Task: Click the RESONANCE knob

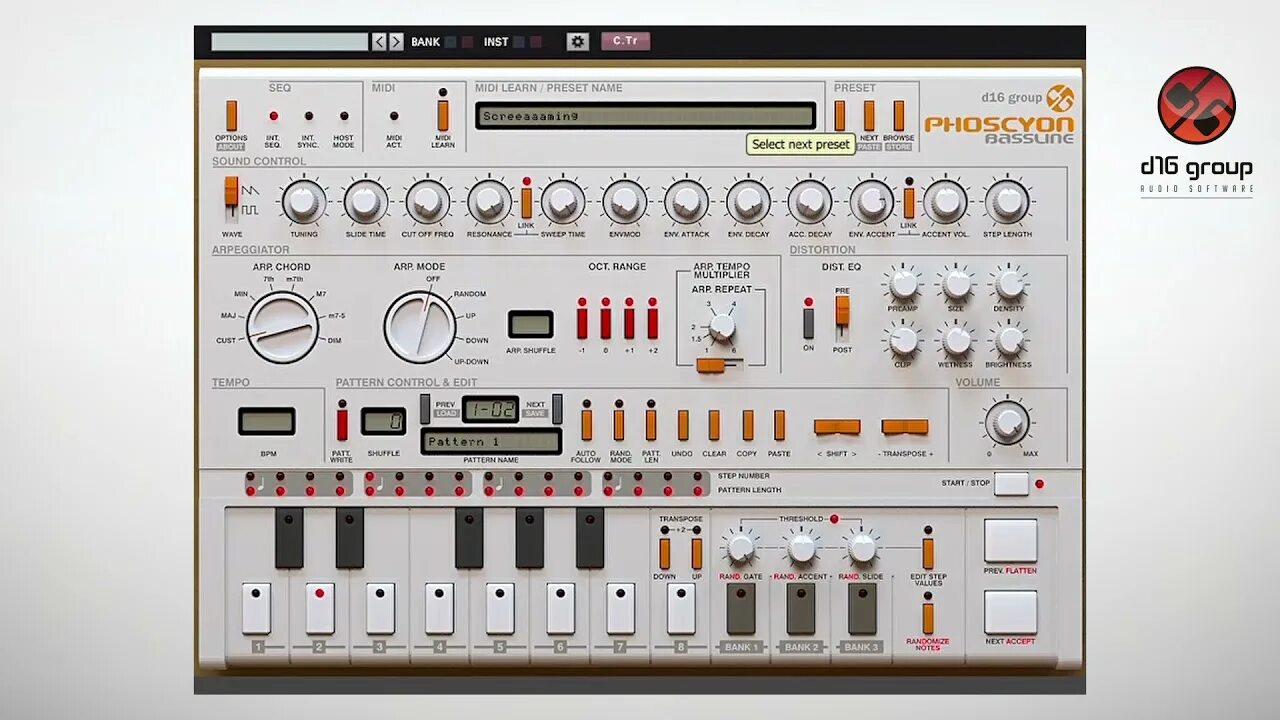Action: 489,202
